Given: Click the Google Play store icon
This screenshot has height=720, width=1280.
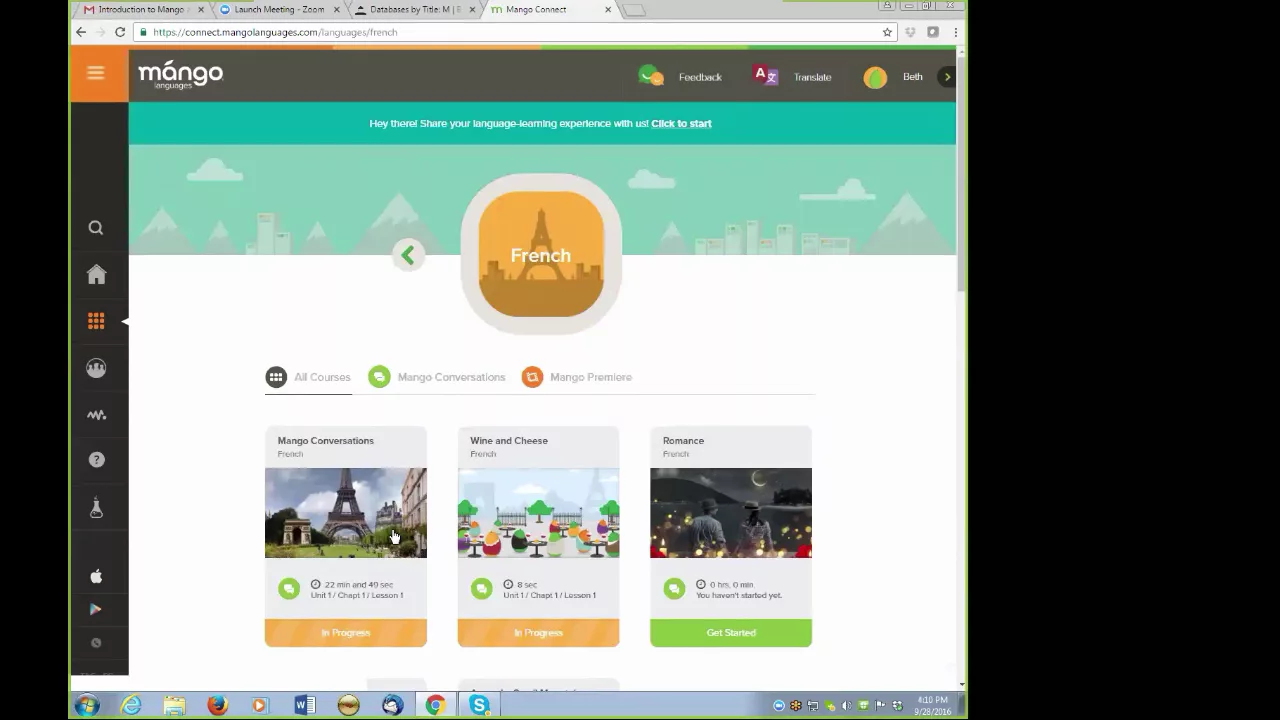Looking at the screenshot, I should tap(96, 609).
